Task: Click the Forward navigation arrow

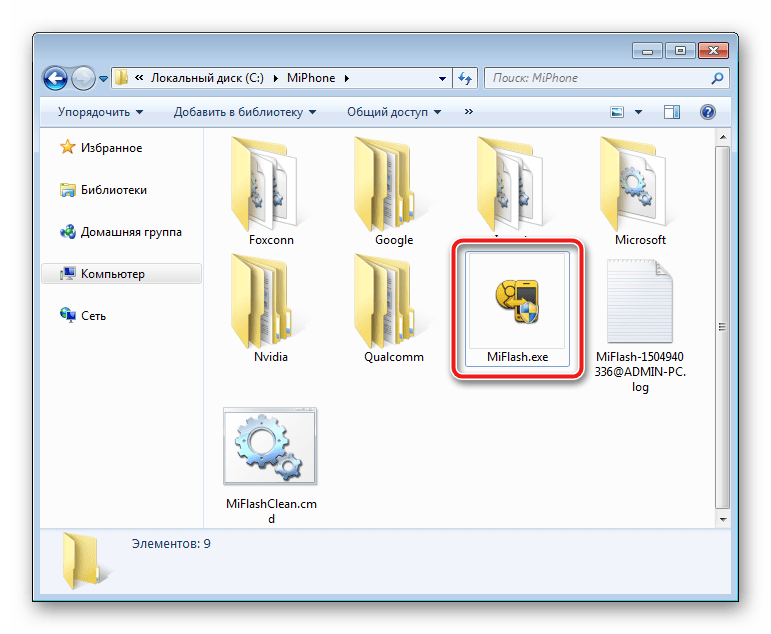Action: pos(84,78)
